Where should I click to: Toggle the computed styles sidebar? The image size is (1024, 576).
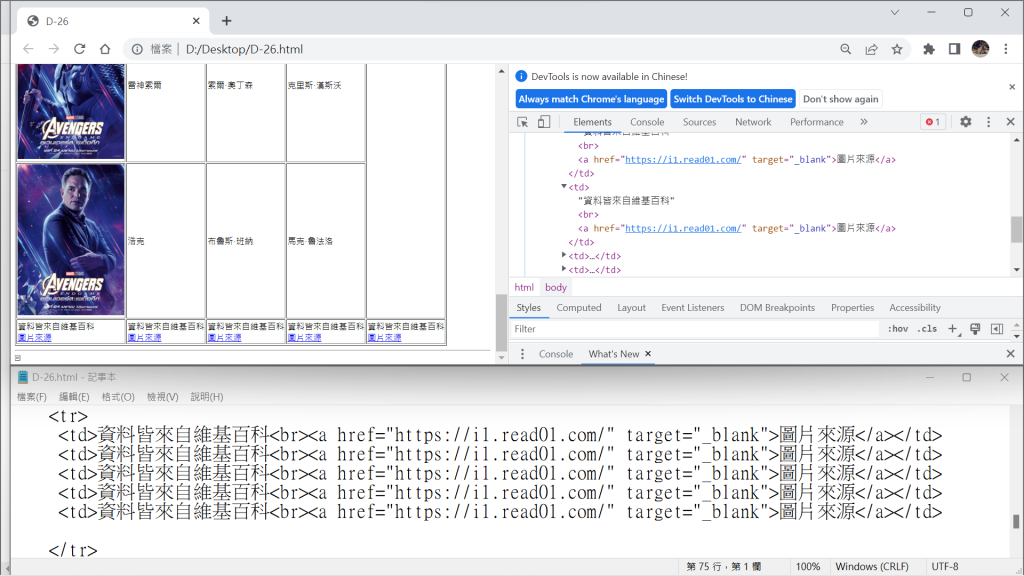(x=997, y=329)
